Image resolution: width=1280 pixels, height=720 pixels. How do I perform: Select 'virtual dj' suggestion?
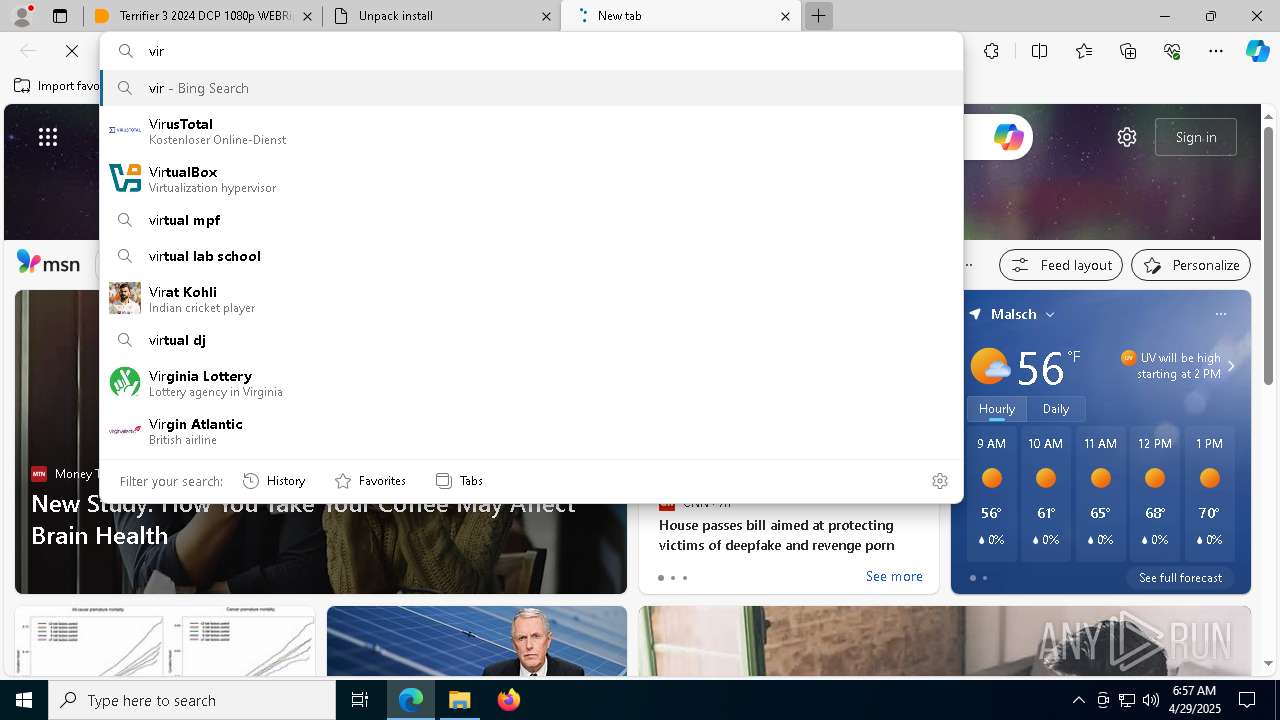pos(531,340)
